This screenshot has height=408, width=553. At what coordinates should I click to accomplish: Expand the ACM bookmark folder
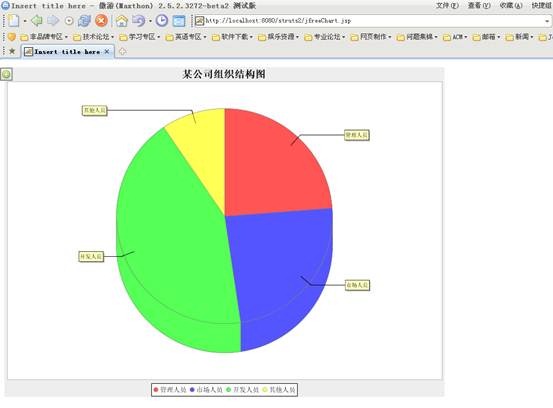455,37
